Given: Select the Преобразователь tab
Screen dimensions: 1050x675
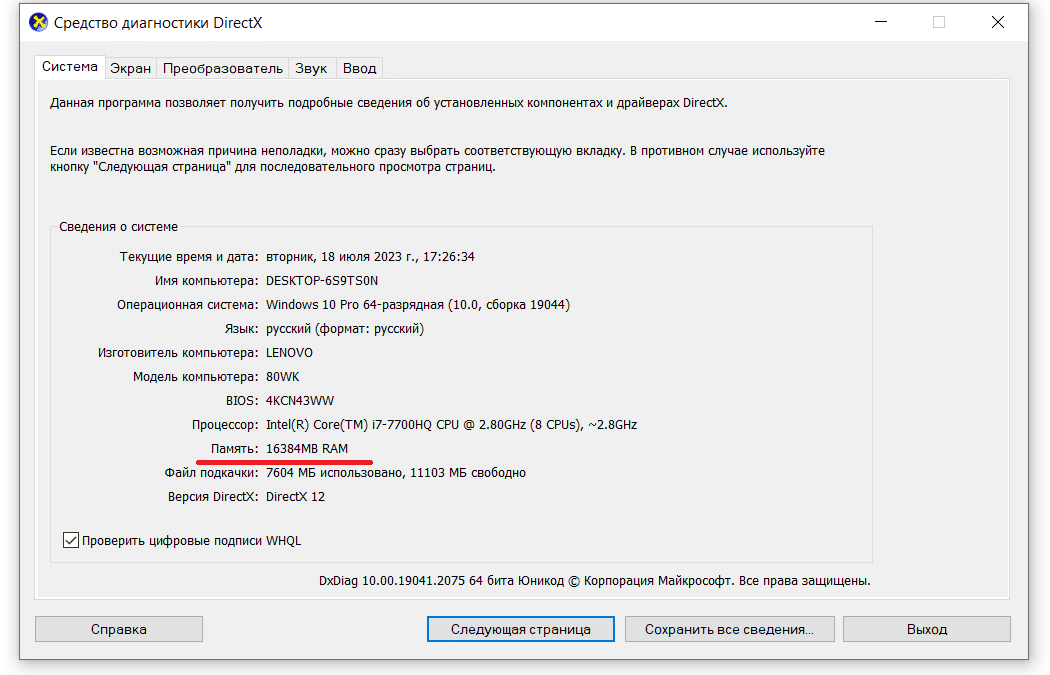Looking at the screenshot, I should pos(223,68).
